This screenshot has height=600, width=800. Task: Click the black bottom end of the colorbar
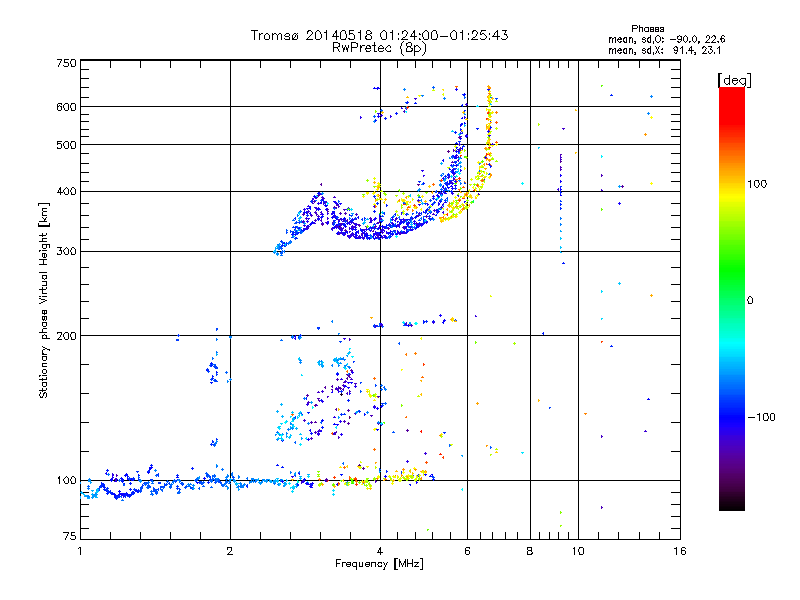tap(732, 504)
